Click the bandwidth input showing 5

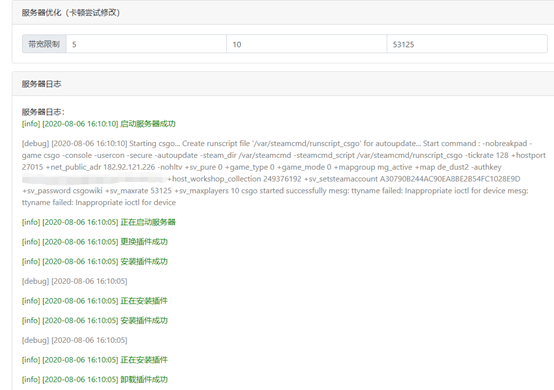pos(146,44)
